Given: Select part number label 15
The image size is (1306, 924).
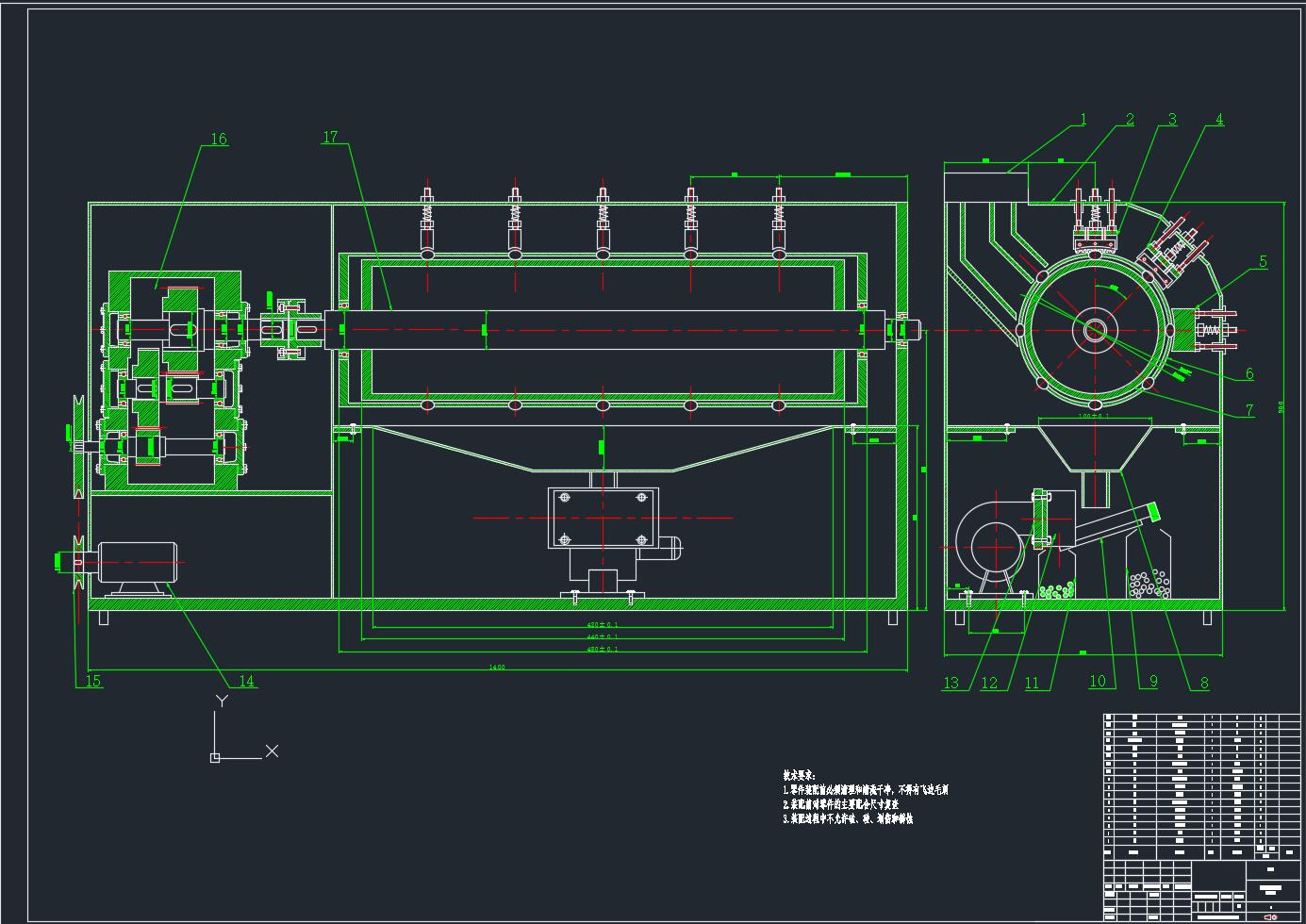Looking at the screenshot, I should (93, 681).
